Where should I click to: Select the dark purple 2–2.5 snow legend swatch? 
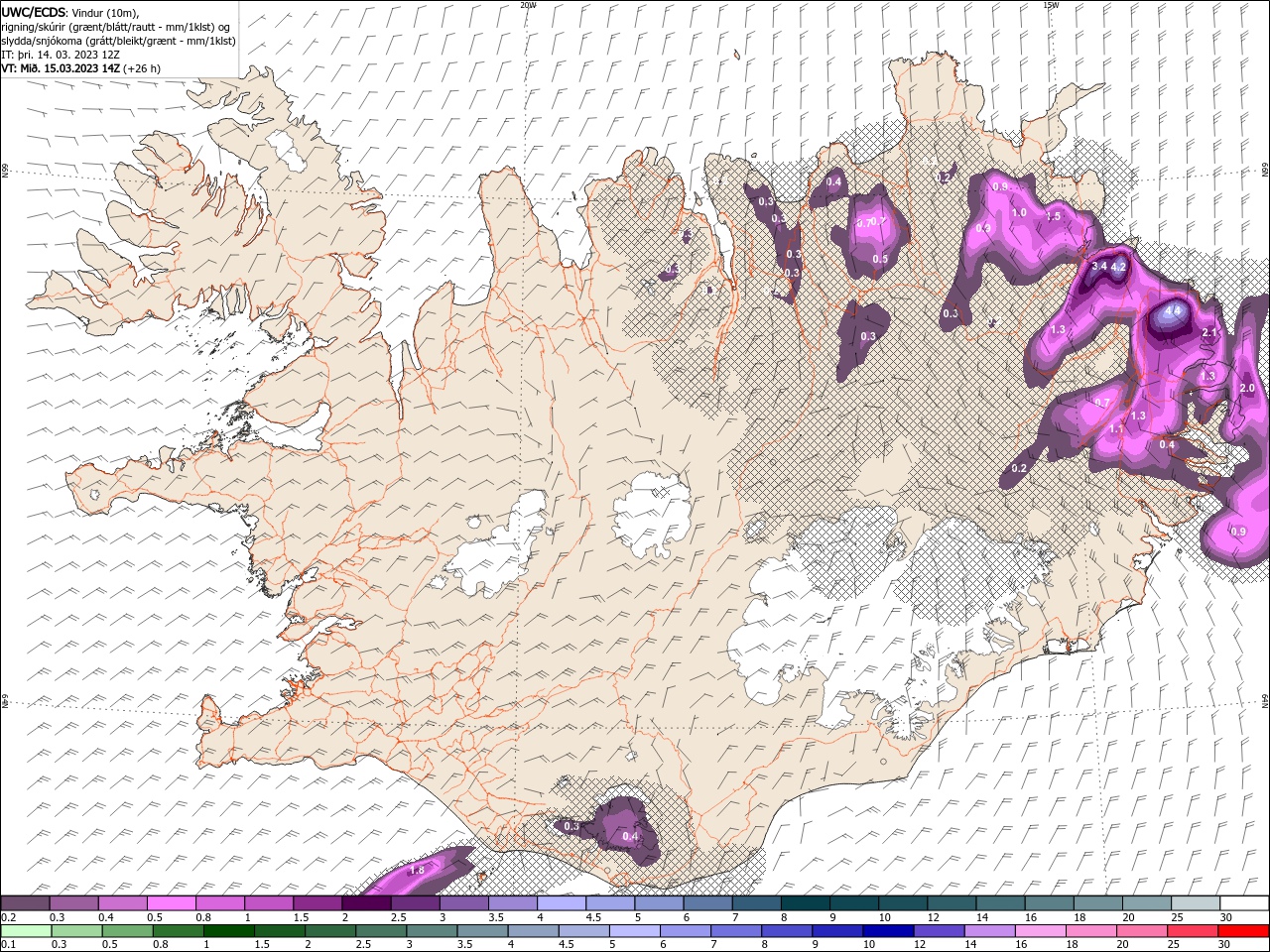click(366, 903)
